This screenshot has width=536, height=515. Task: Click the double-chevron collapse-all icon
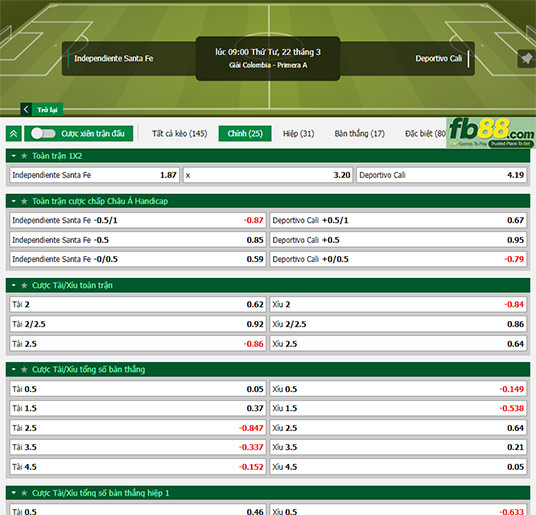point(14,134)
